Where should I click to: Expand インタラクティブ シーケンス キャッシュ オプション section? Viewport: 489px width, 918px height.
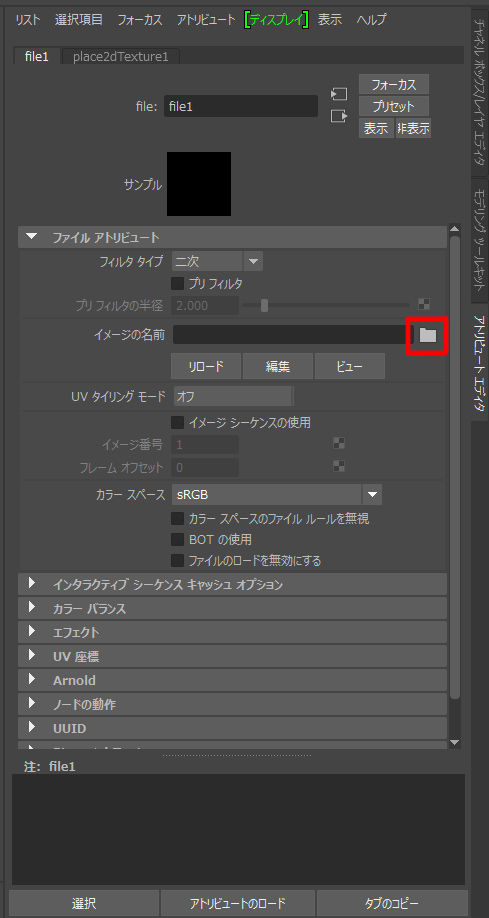[32, 584]
